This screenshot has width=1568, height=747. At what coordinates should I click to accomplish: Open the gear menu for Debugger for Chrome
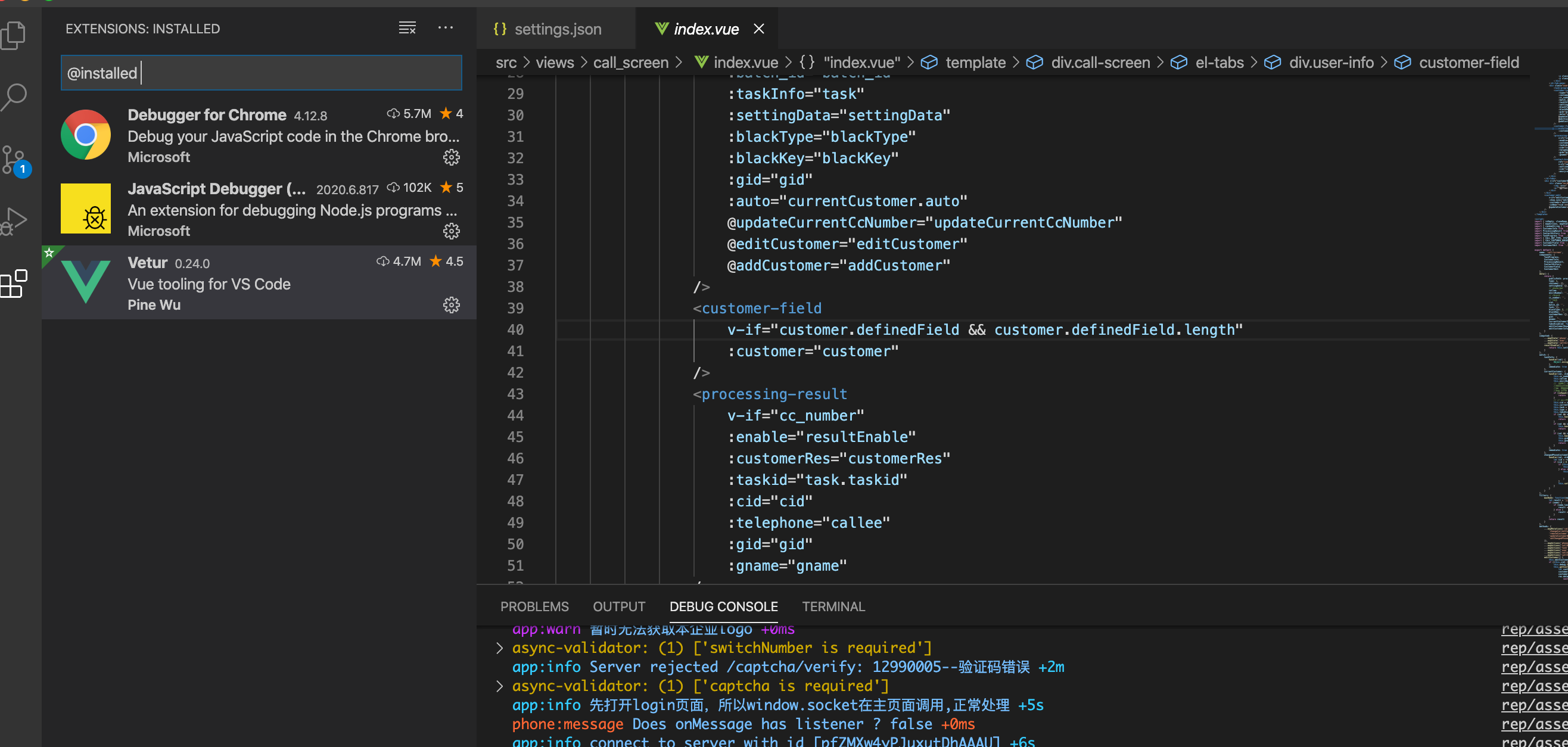(452, 157)
